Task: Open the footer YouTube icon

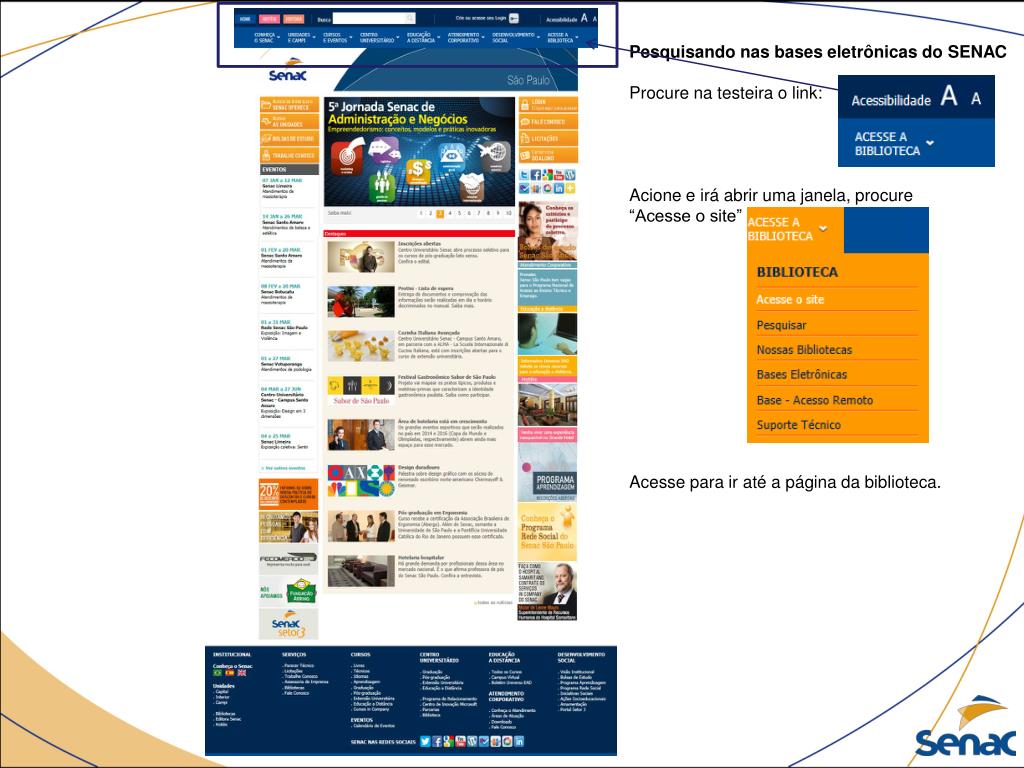Action: coord(460,741)
